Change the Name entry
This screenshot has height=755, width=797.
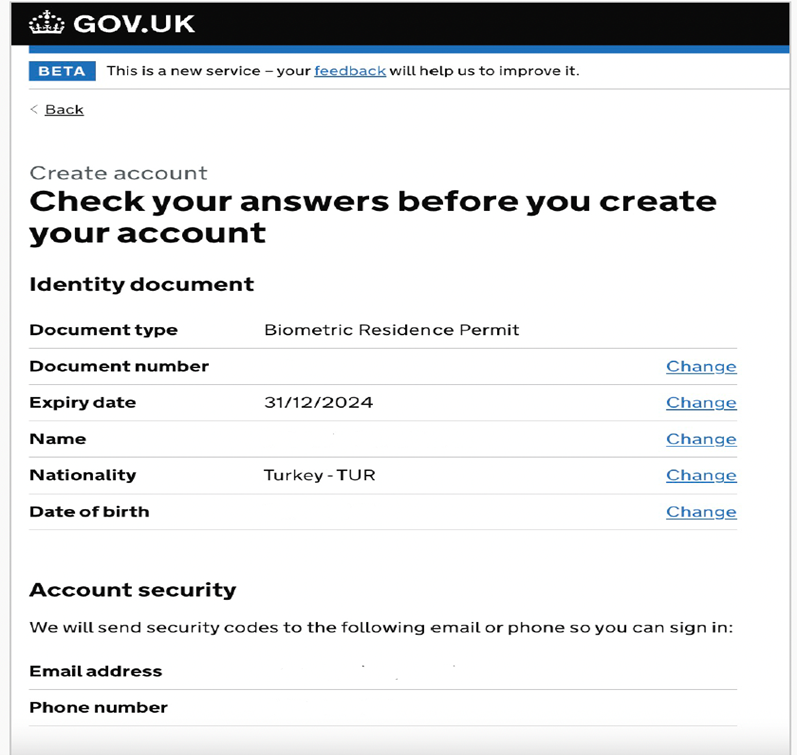[x=701, y=439]
